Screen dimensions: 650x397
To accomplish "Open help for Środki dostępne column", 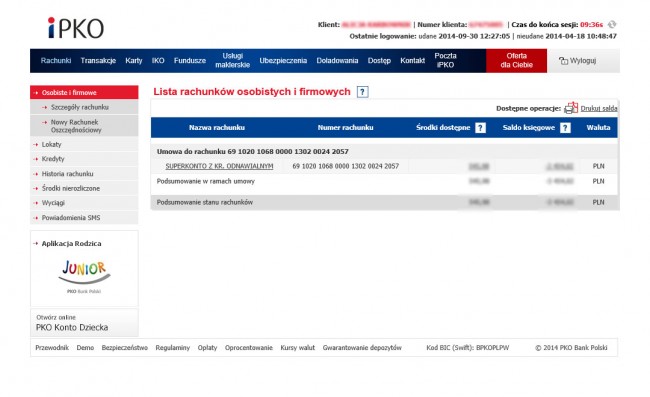I will point(480,128).
